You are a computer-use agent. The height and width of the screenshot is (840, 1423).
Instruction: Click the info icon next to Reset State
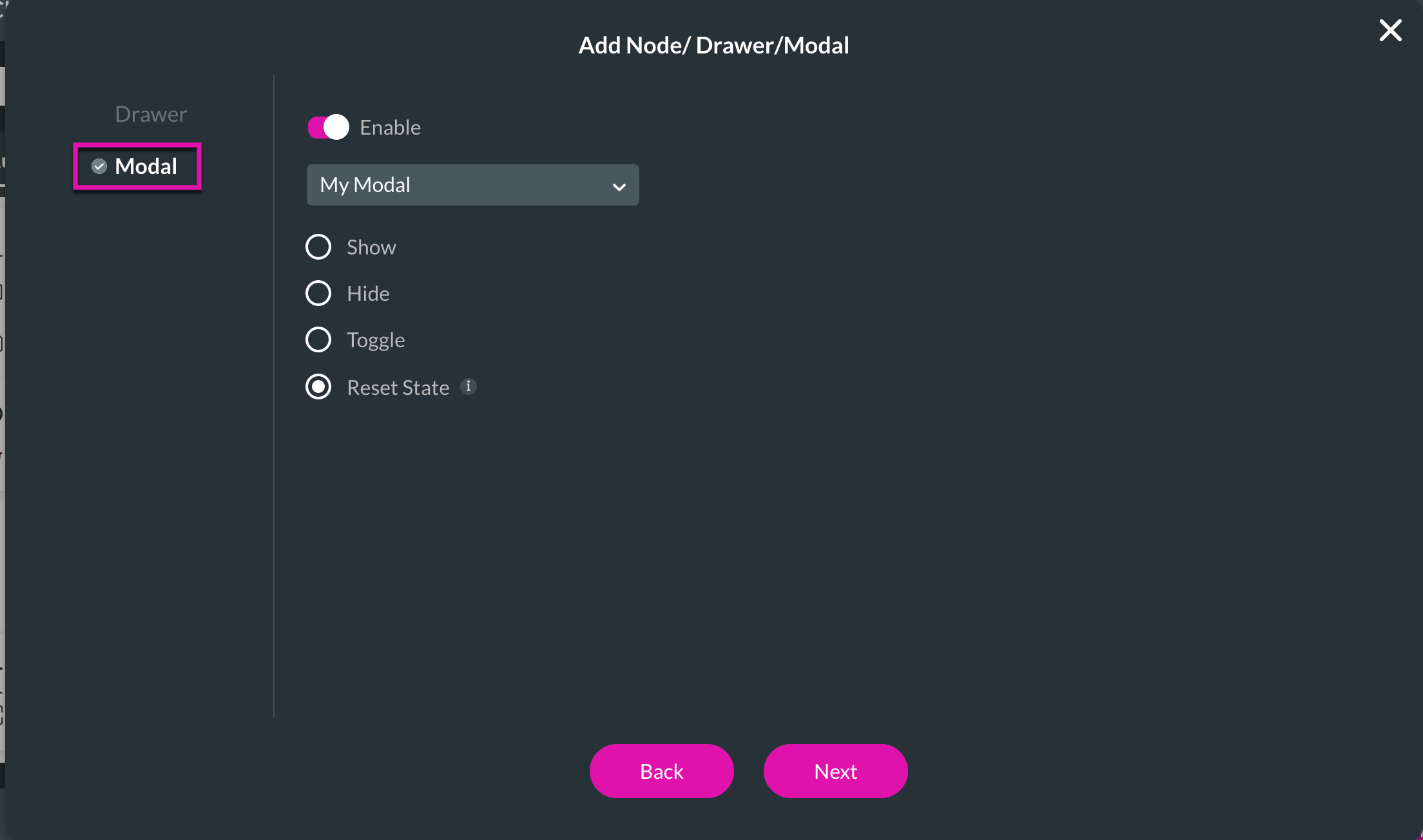469,387
